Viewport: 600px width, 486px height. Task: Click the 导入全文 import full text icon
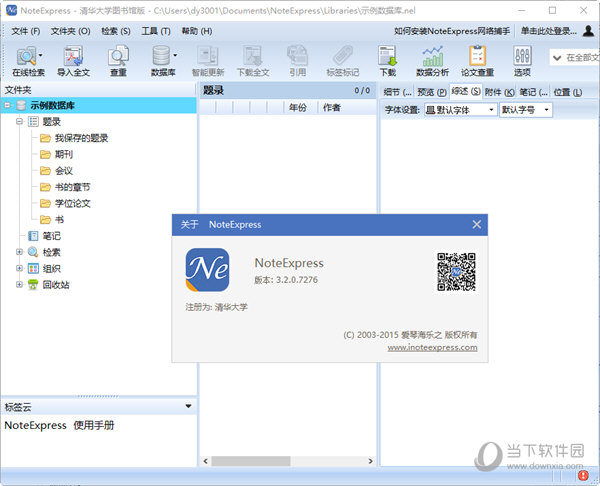tap(73, 60)
